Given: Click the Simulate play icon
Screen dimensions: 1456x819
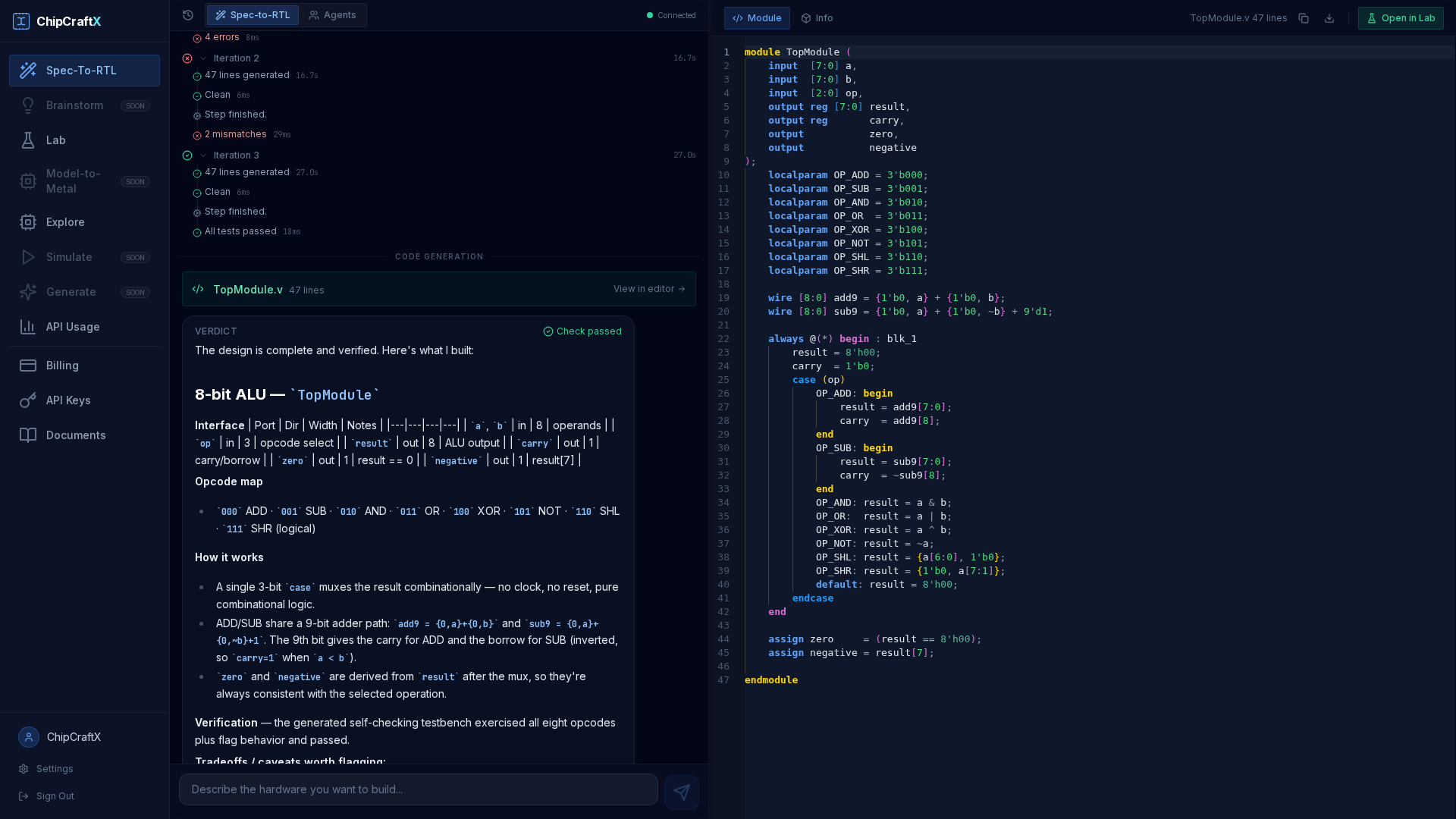Looking at the screenshot, I should (28, 257).
